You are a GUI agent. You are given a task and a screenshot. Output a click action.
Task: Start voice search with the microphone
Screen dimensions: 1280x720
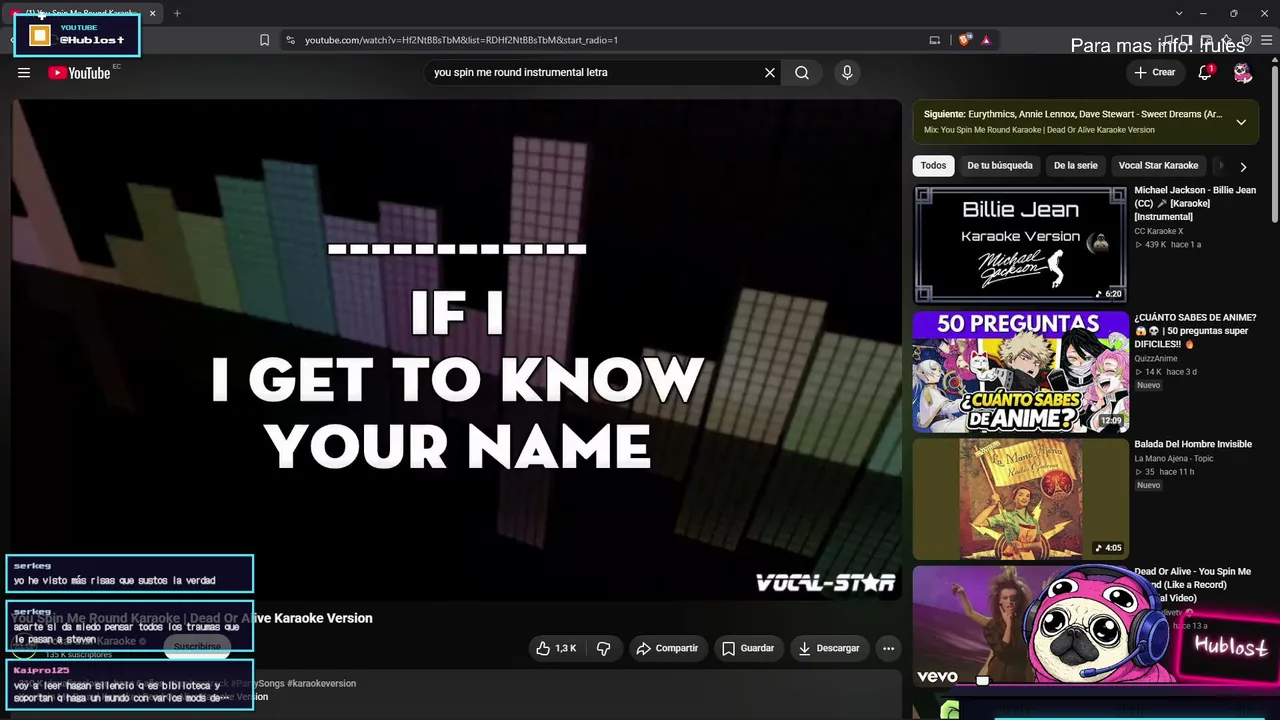[847, 72]
